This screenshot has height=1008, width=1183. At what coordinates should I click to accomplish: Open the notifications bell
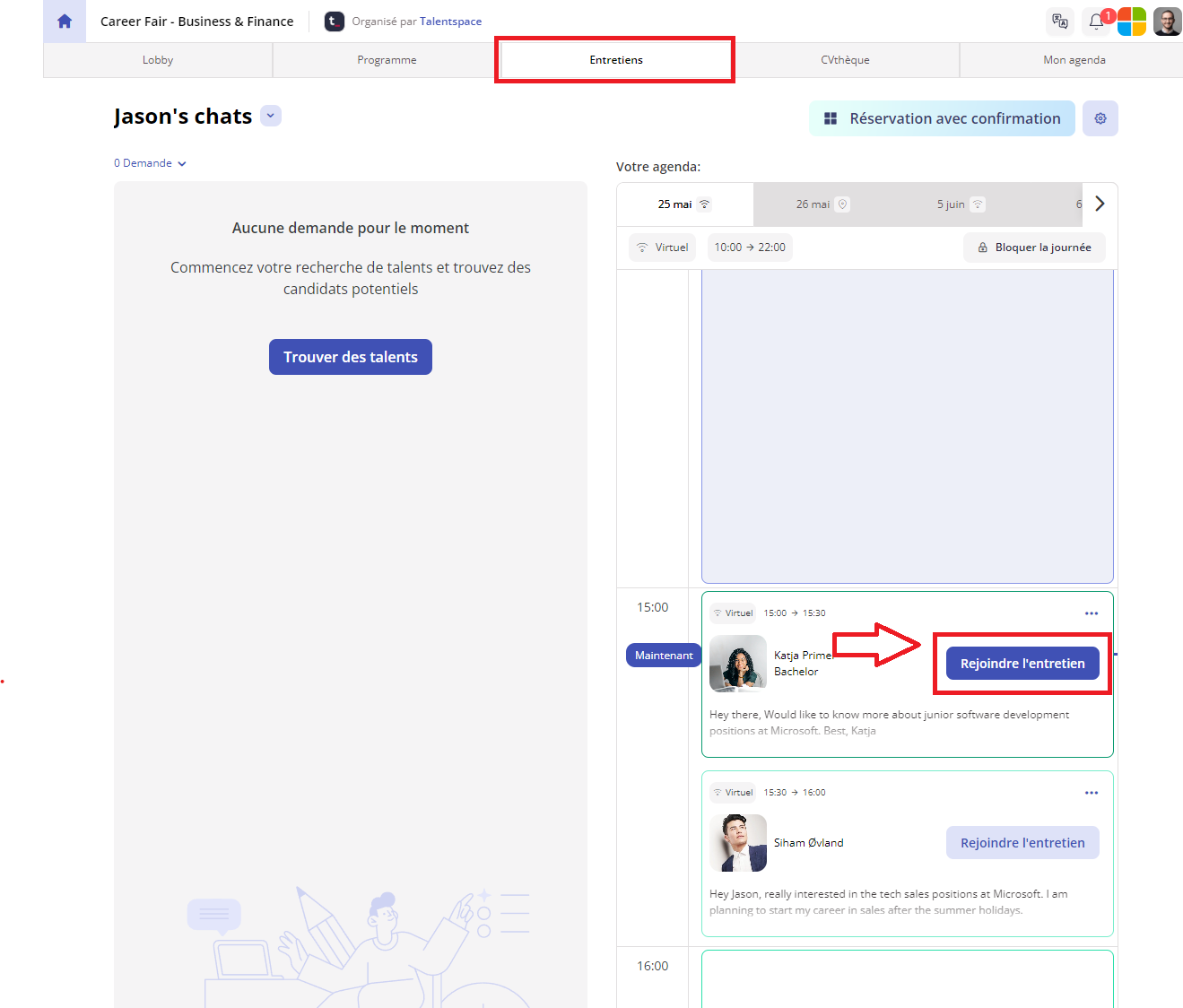1096,22
